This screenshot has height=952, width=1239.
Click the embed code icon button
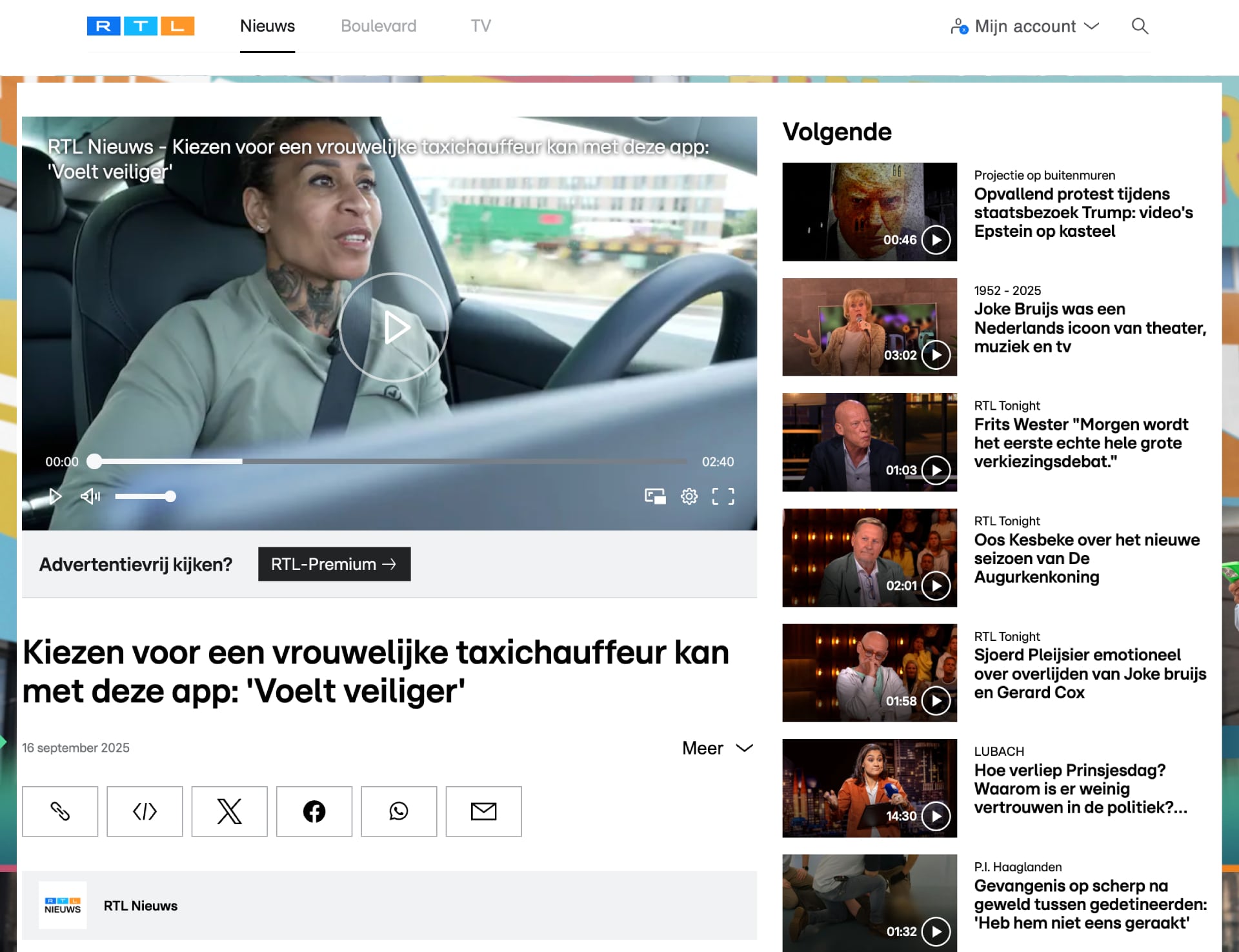coord(145,811)
